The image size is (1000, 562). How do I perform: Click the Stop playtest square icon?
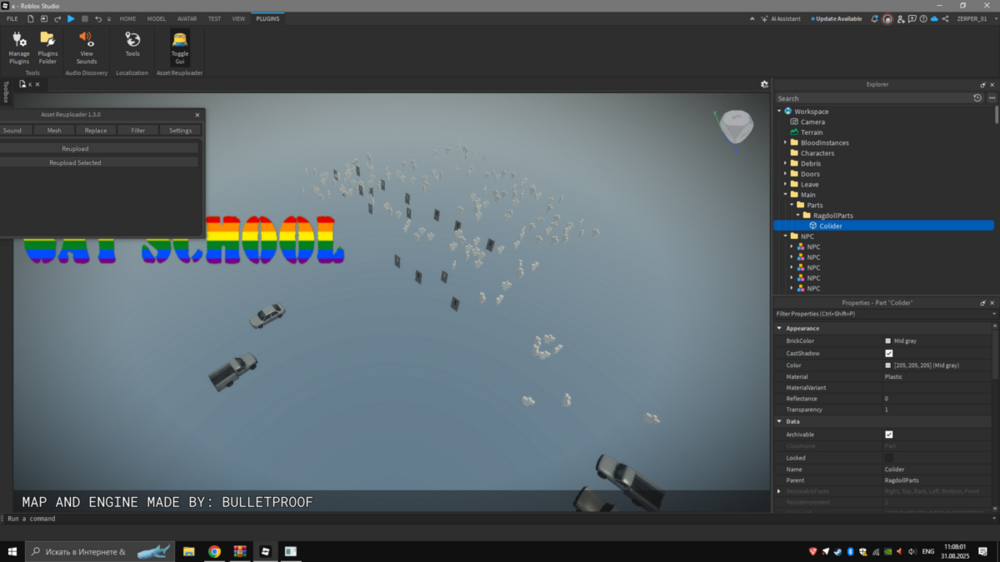(x=85, y=19)
